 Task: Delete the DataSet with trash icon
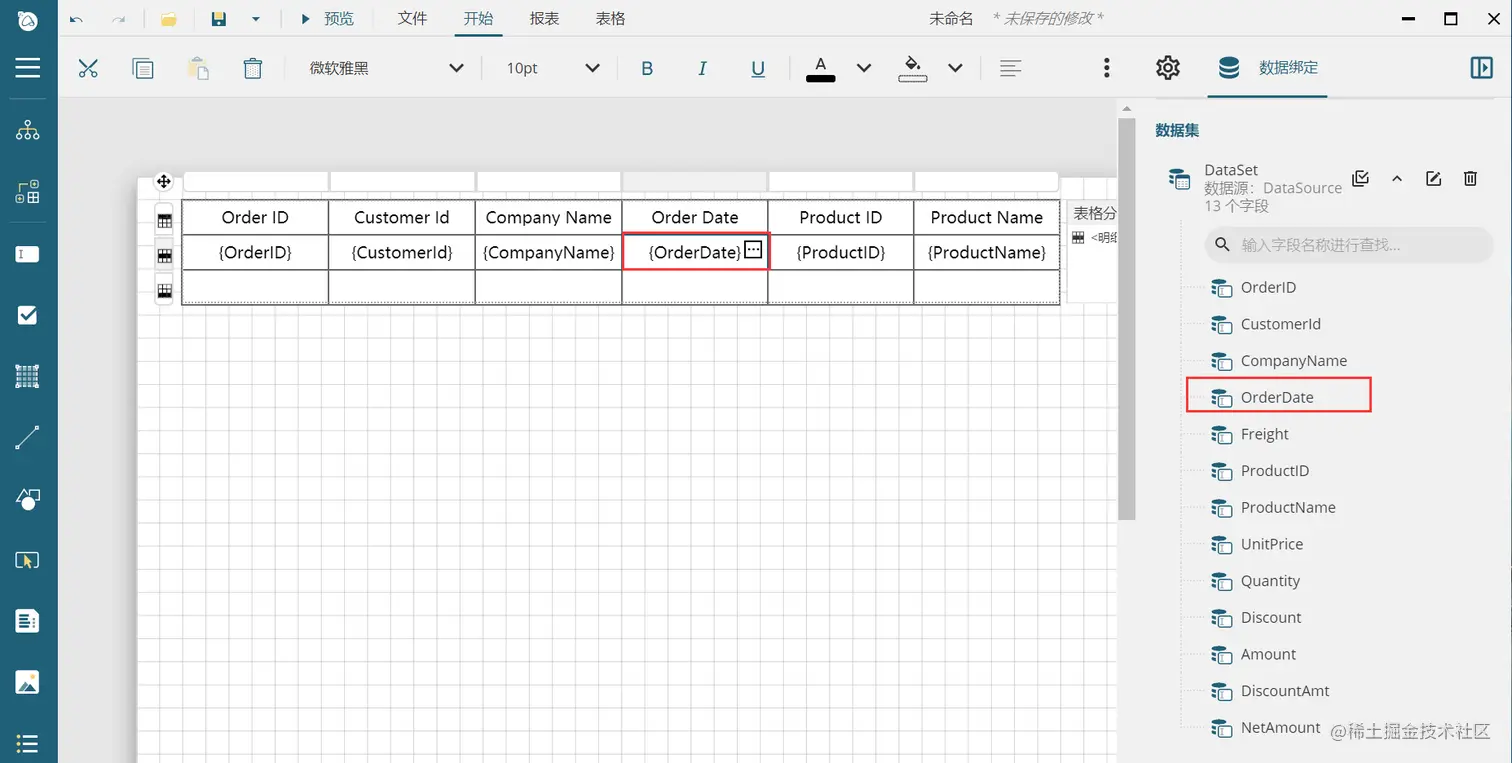[x=1470, y=178]
